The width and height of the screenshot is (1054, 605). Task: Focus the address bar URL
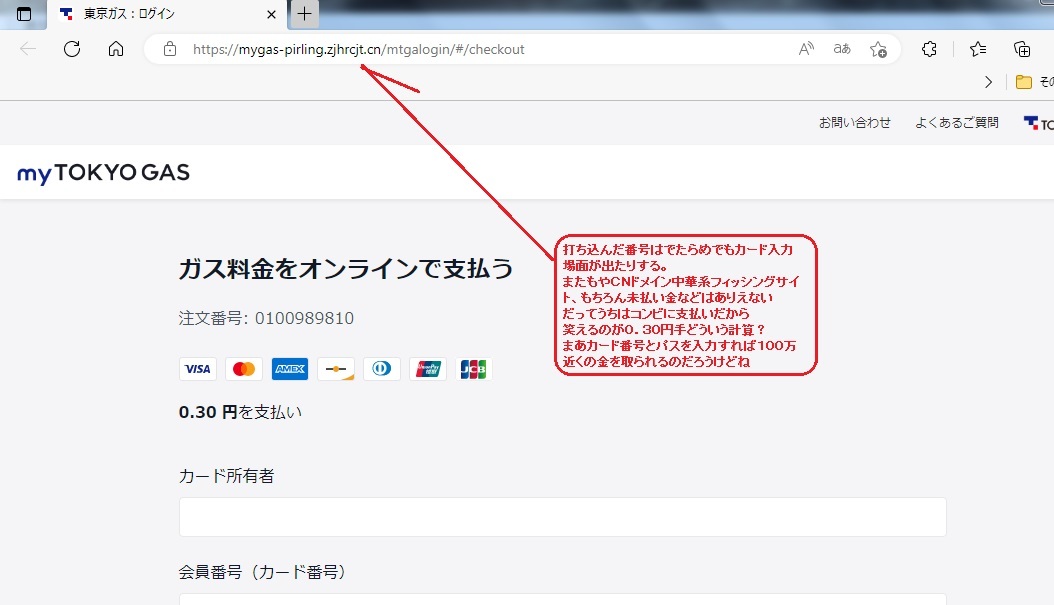(x=358, y=49)
